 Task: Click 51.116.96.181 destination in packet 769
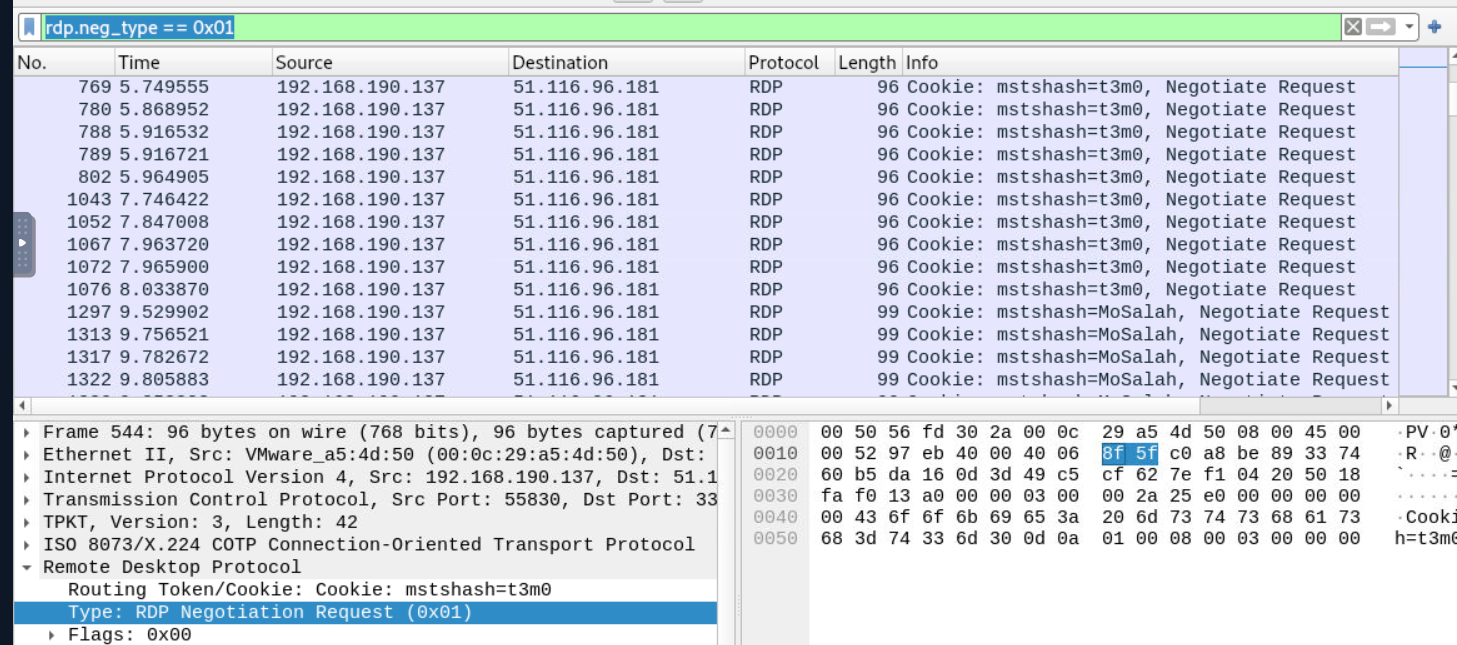click(586, 87)
